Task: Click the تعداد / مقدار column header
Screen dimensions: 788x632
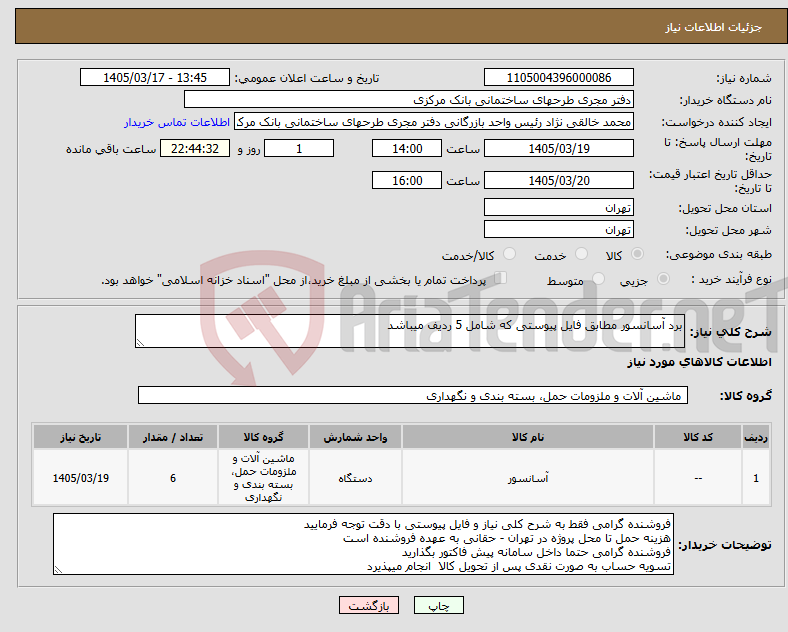Action: (173, 437)
